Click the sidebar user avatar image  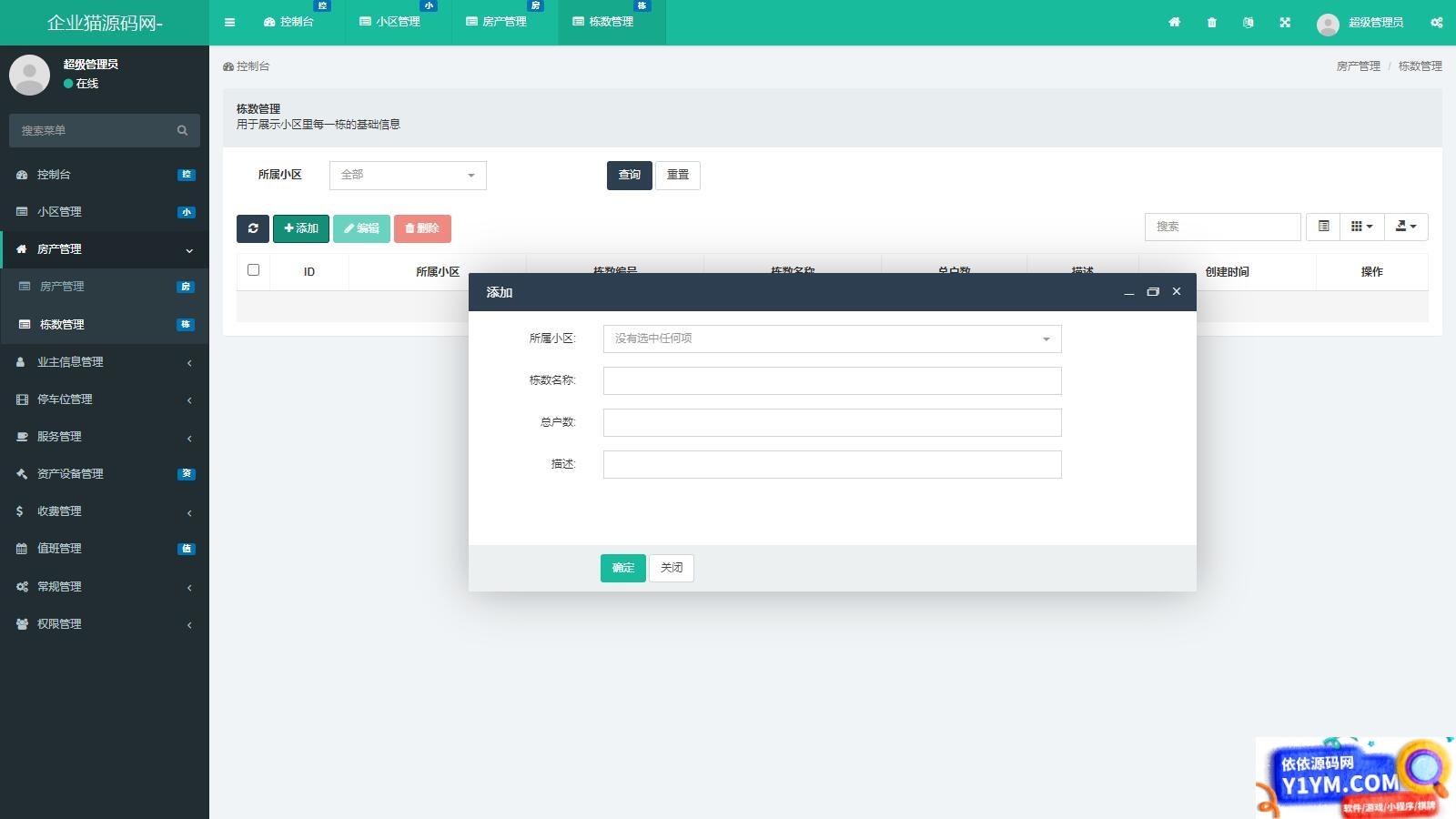coord(29,75)
